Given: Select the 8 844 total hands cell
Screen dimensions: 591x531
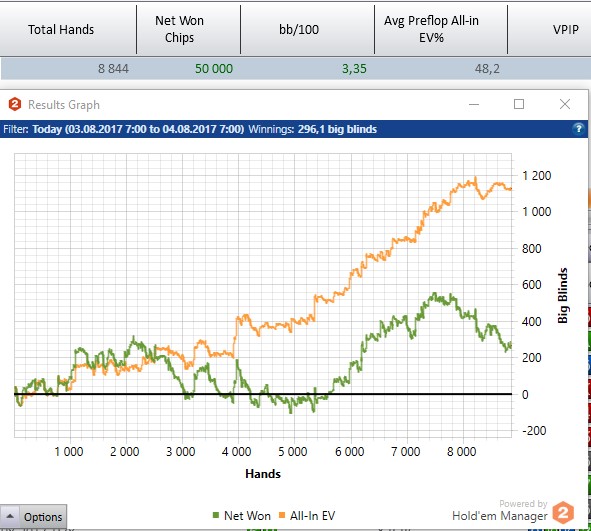Looking at the screenshot, I should tap(113, 69).
